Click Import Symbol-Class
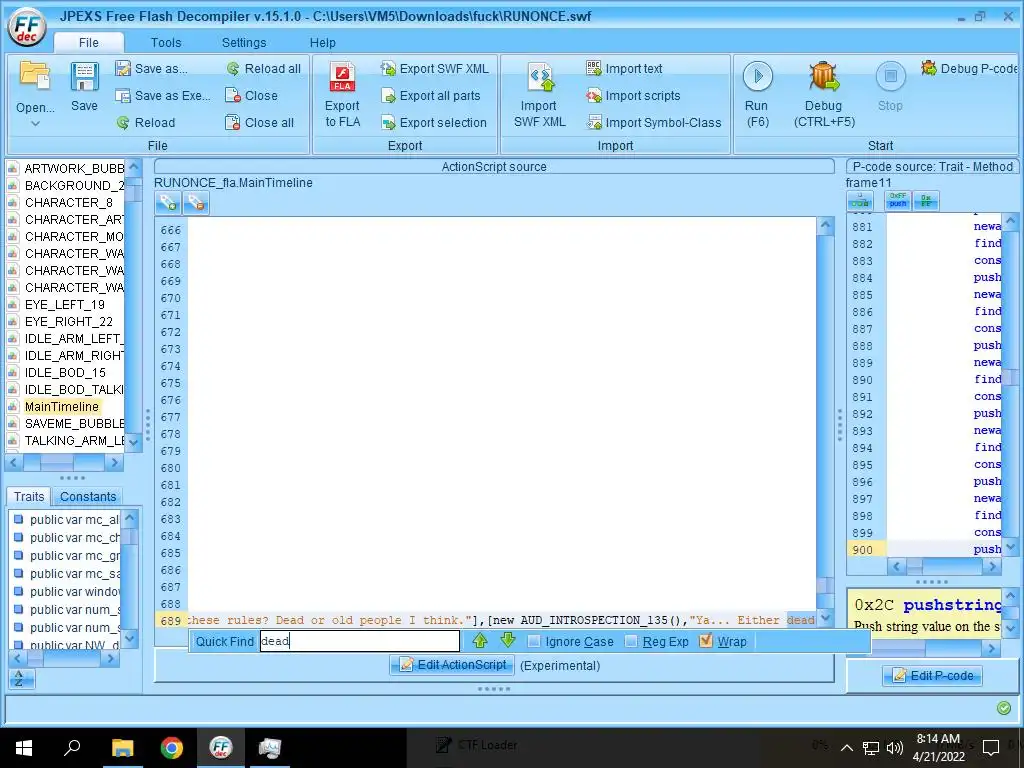This screenshot has height=768, width=1024. click(x=654, y=122)
